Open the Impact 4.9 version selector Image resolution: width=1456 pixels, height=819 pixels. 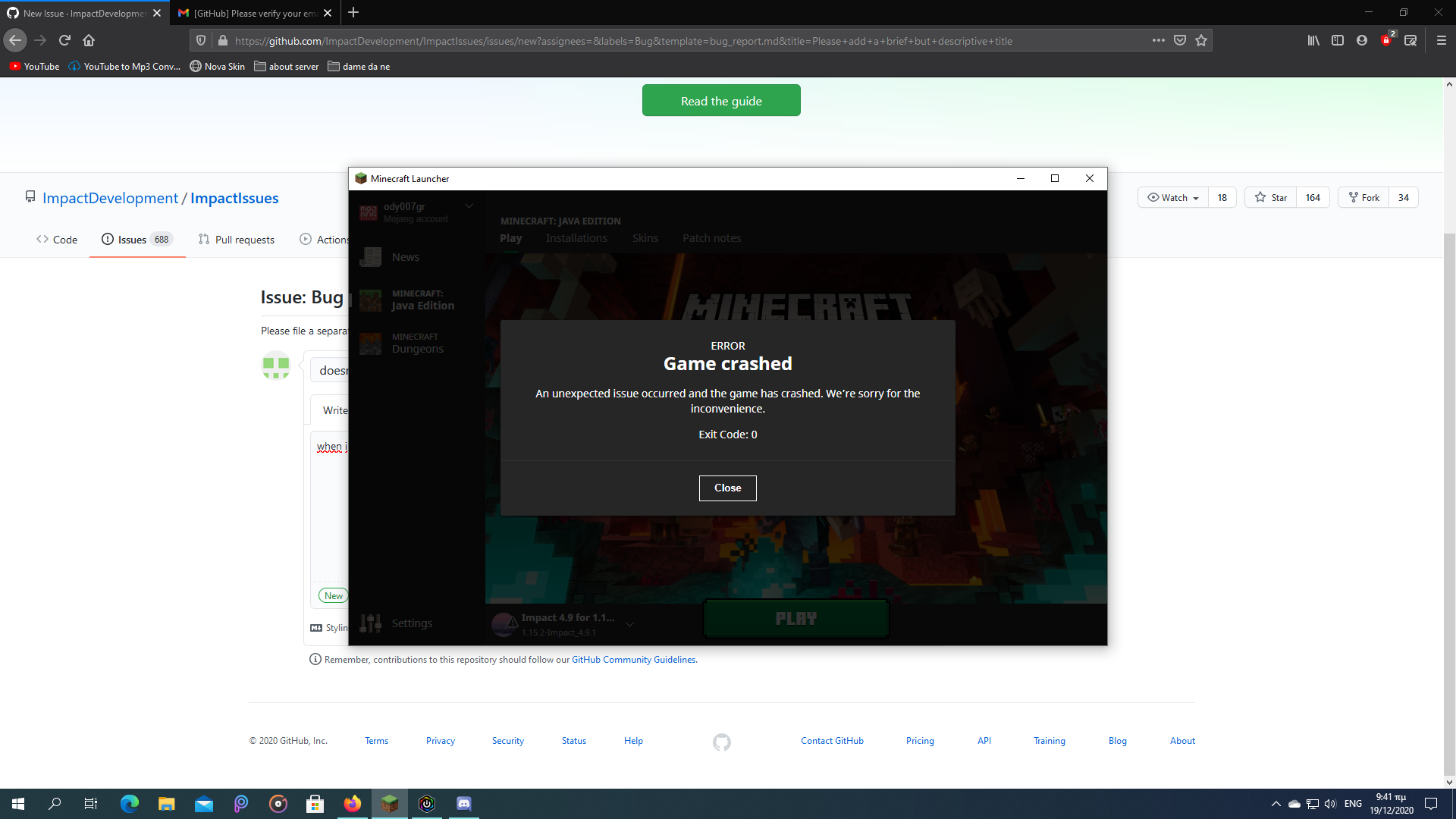(x=629, y=623)
